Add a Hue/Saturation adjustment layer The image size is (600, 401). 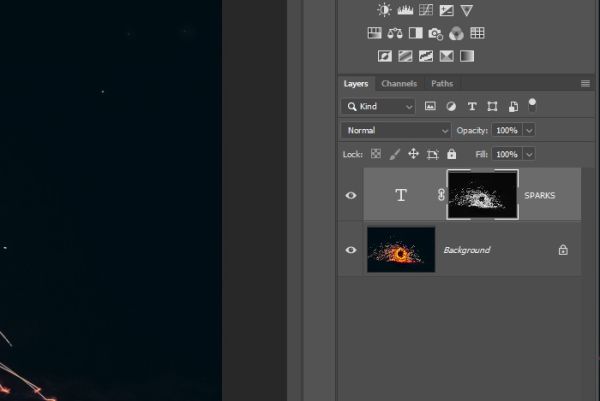[x=374, y=33]
